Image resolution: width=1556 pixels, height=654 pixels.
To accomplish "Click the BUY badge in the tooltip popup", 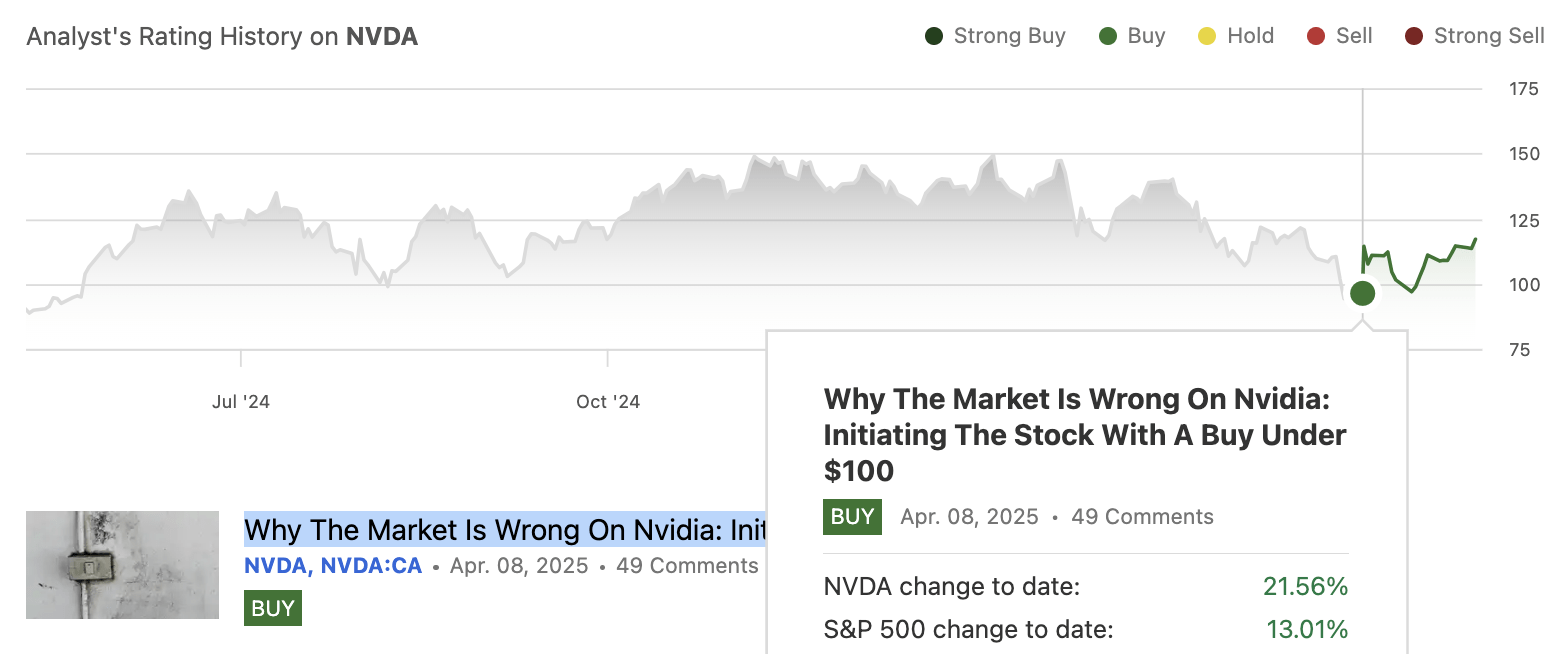I will (x=852, y=516).
